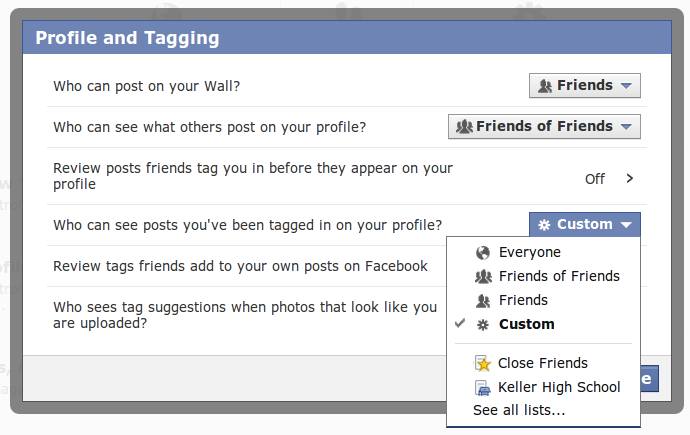Click the Friends of Friends group icon in menu
This screenshot has width=690, height=435.
click(483, 277)
